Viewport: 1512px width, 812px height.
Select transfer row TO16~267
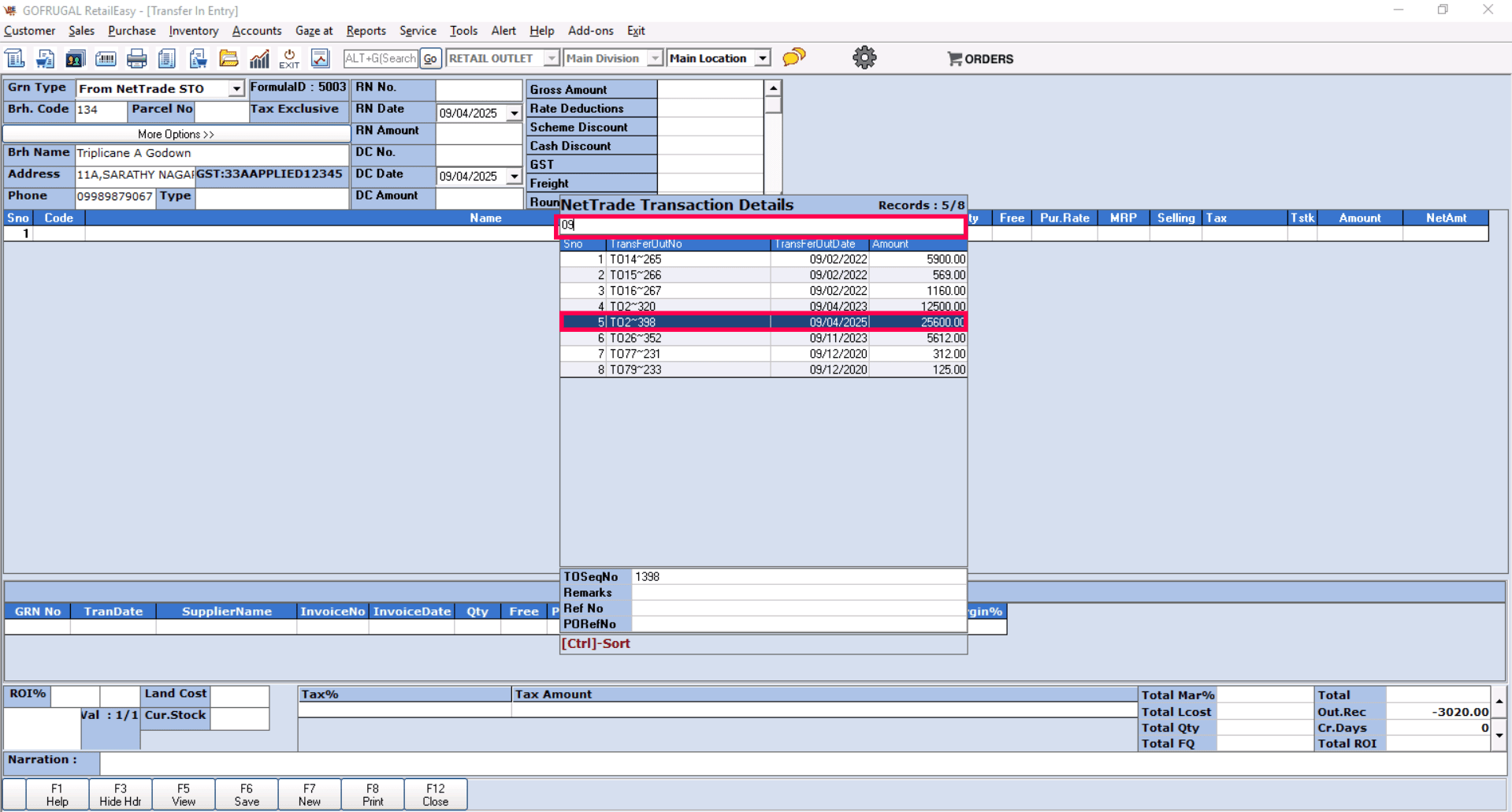(763, 291)
